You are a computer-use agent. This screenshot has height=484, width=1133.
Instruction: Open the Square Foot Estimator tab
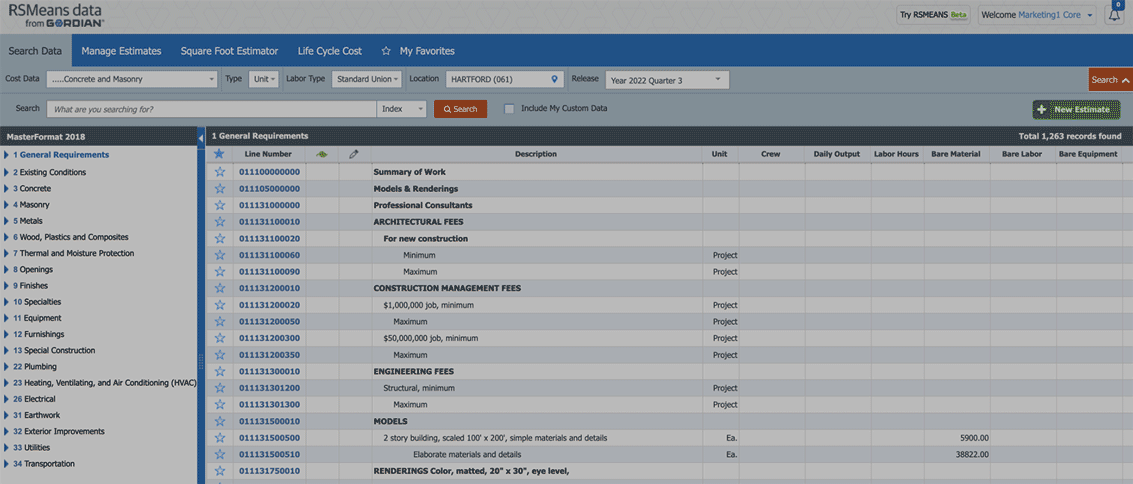click(x=229, y=51)
